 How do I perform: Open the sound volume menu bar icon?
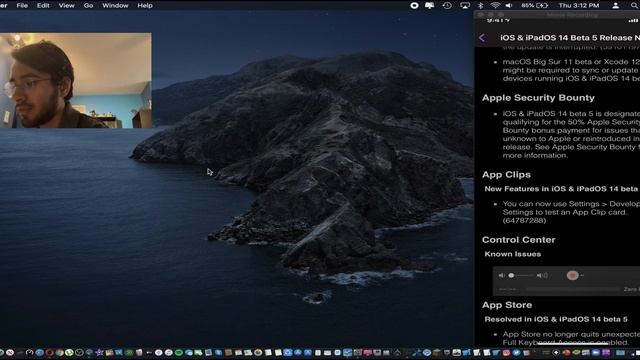pos(509,5)
